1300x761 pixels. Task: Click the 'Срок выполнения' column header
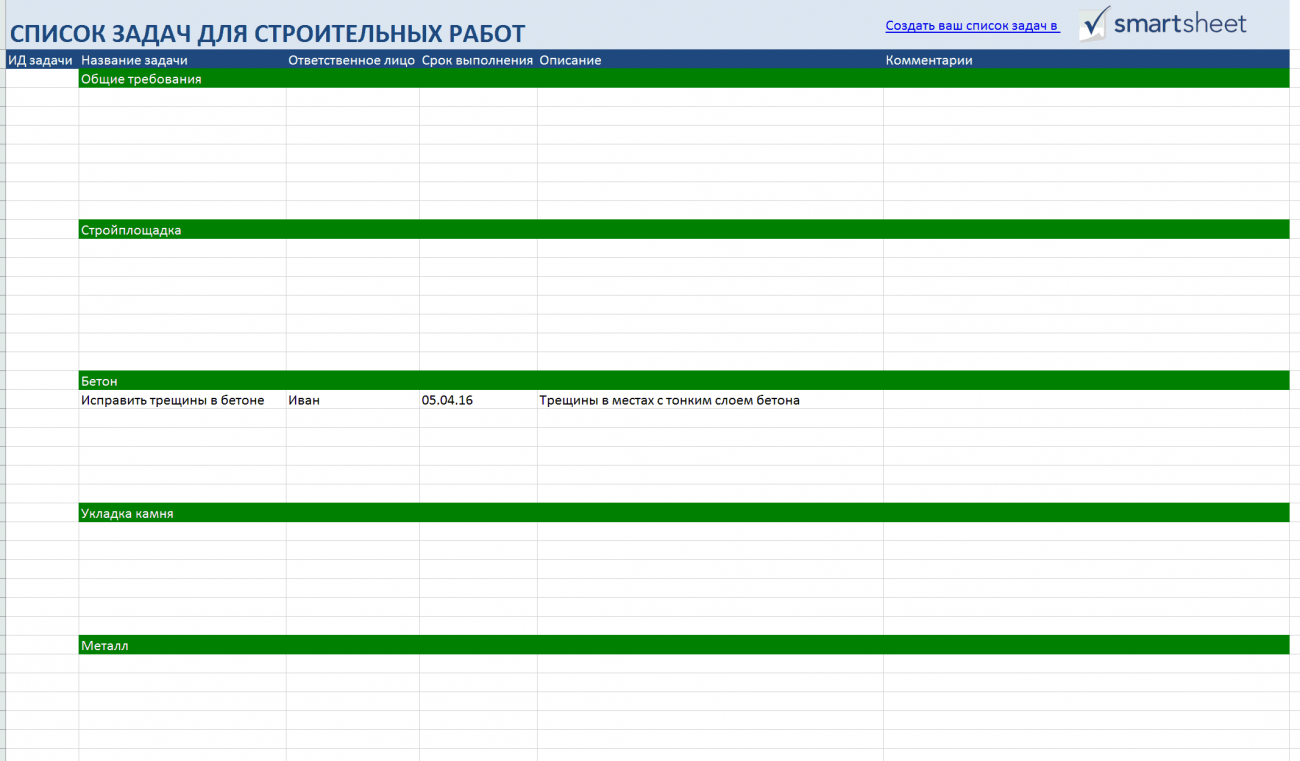pos(478,60)
